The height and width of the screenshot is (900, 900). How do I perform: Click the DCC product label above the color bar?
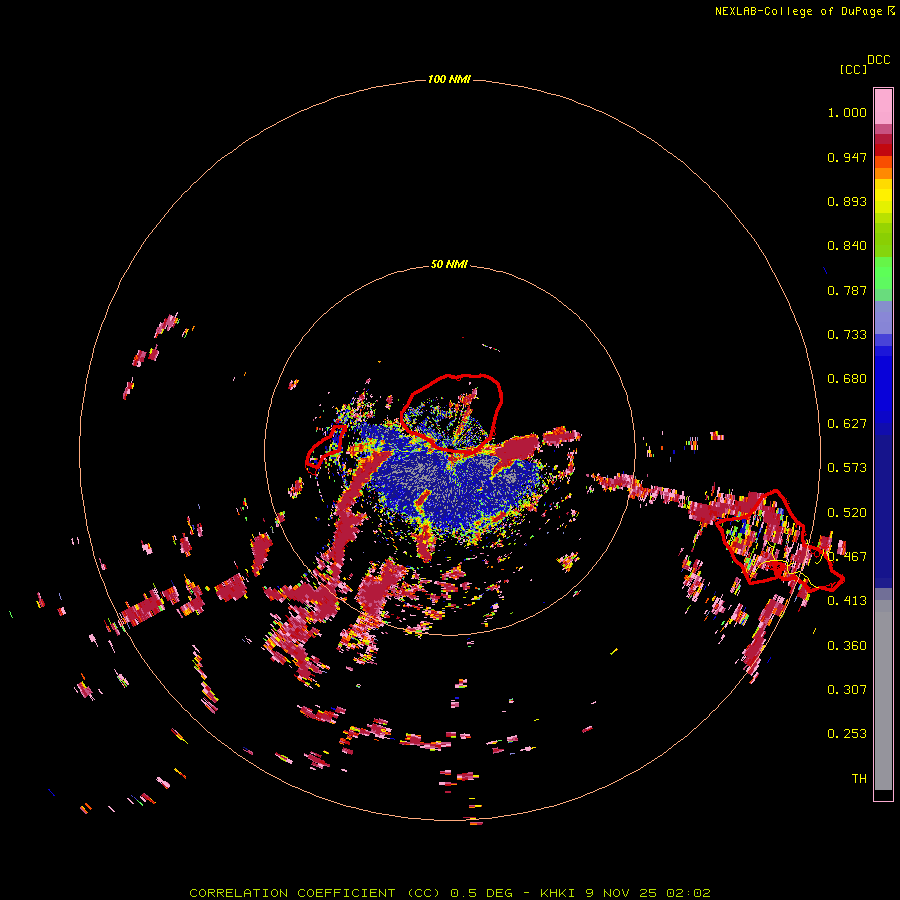coord(879,60)
